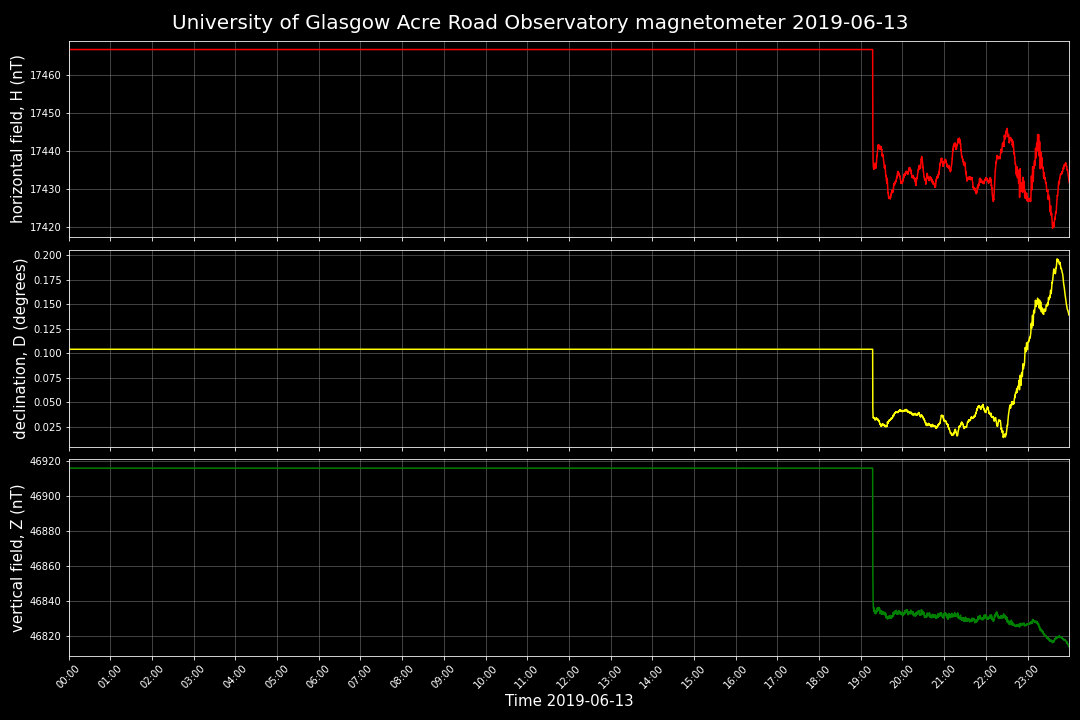
Task: Click the 0.125 tick on the declination axis
Action: point(48,329)
